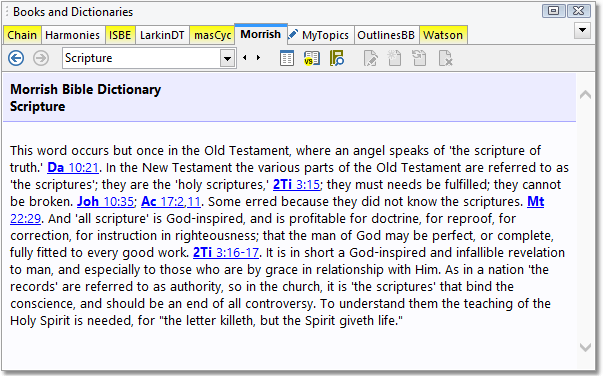Click the scrollbar down arrow
This screenshot has width=603, height=378.
585,347
